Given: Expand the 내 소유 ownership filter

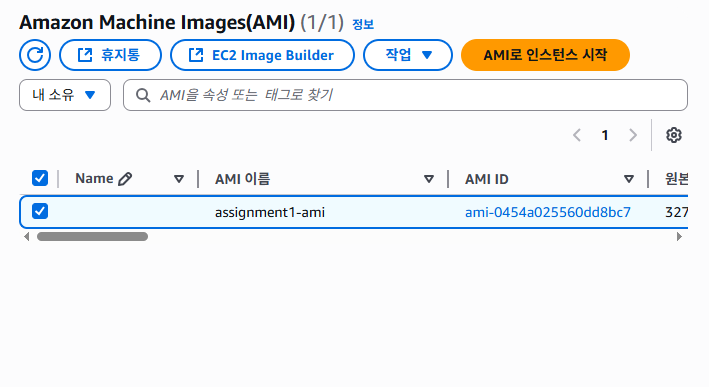Looking at the screenshot, I should pos(65,95).
